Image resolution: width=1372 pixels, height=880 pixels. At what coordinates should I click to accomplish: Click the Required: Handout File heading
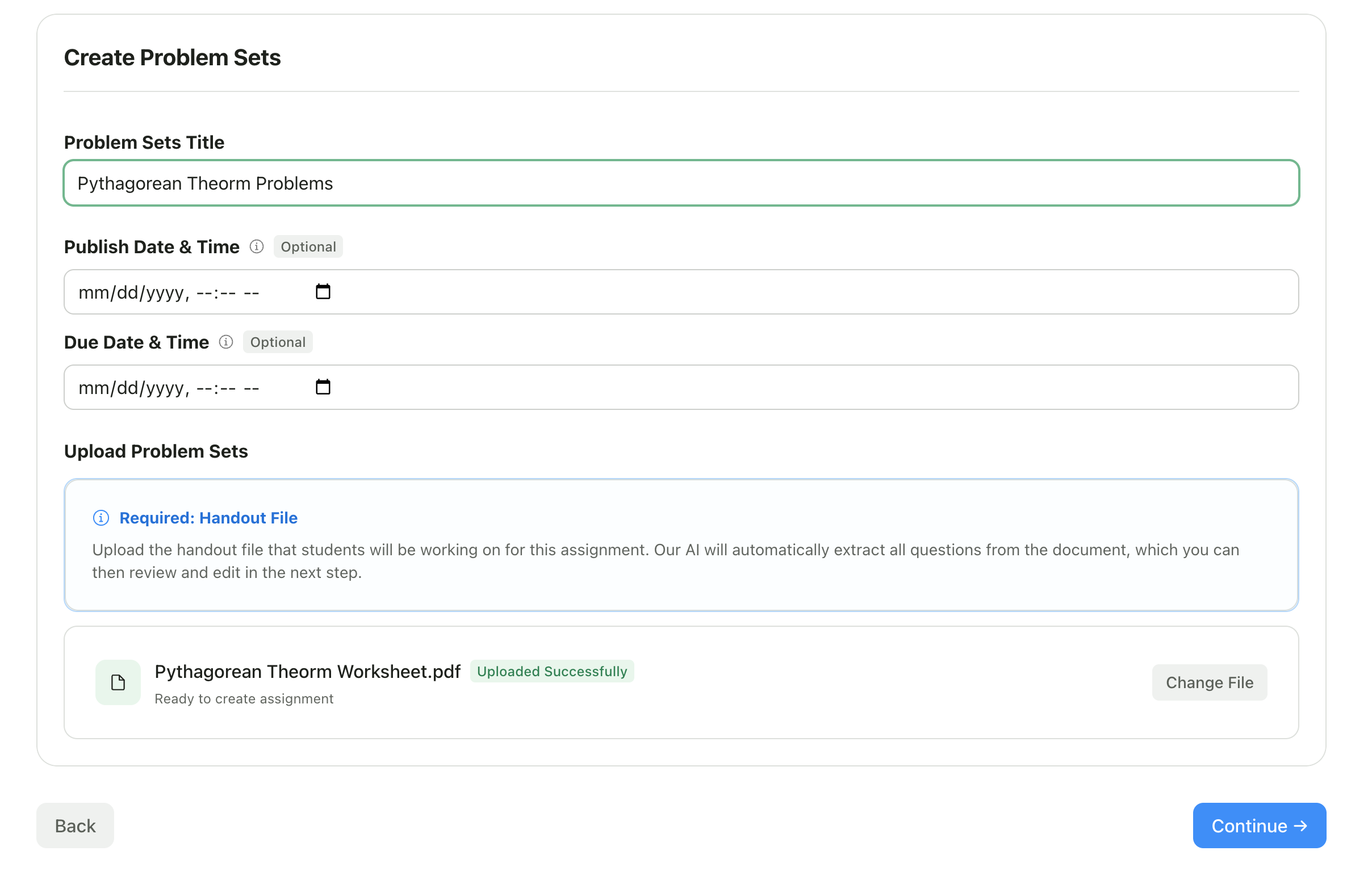[x=208, y=518]
